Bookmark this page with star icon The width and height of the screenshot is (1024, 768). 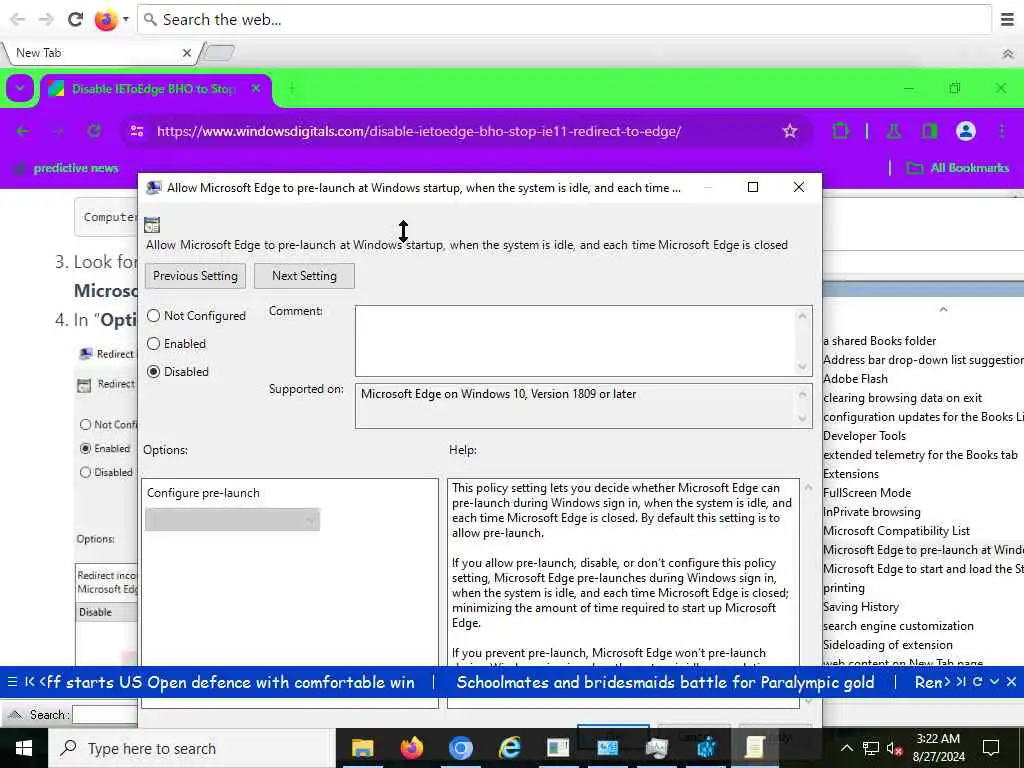point(790,131)
